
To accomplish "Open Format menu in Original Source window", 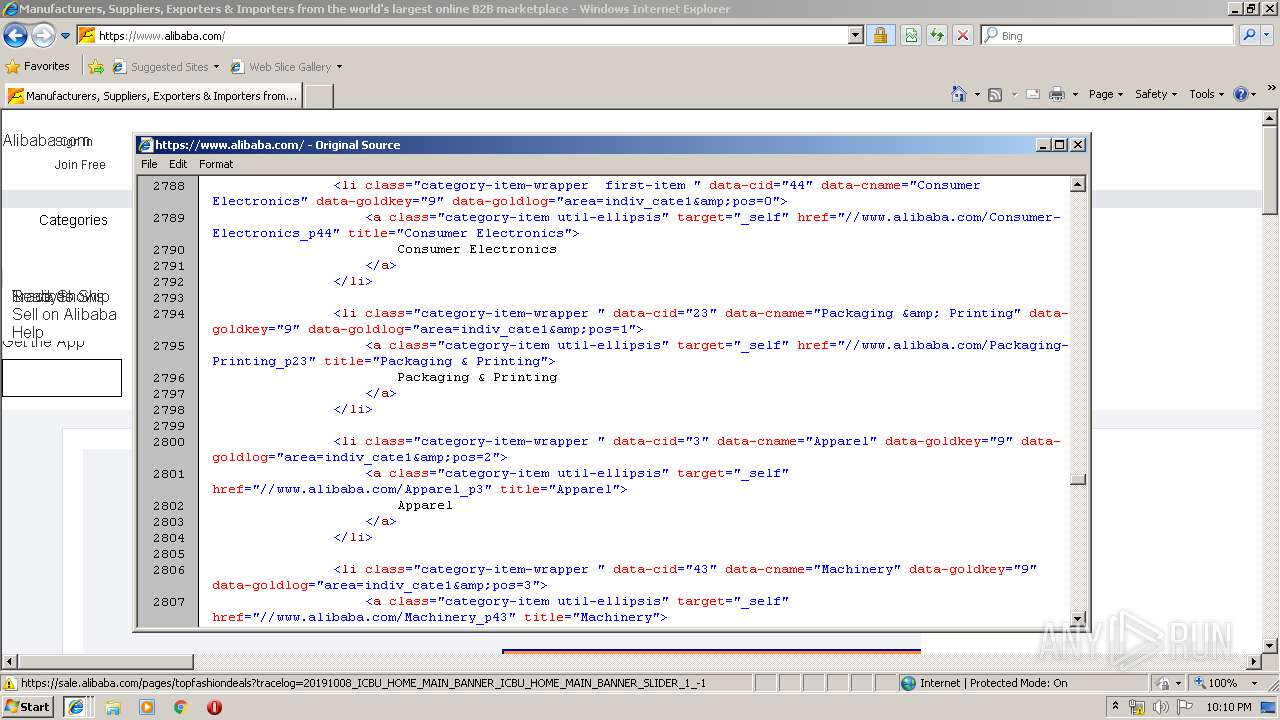I will (x=216, y=164).
